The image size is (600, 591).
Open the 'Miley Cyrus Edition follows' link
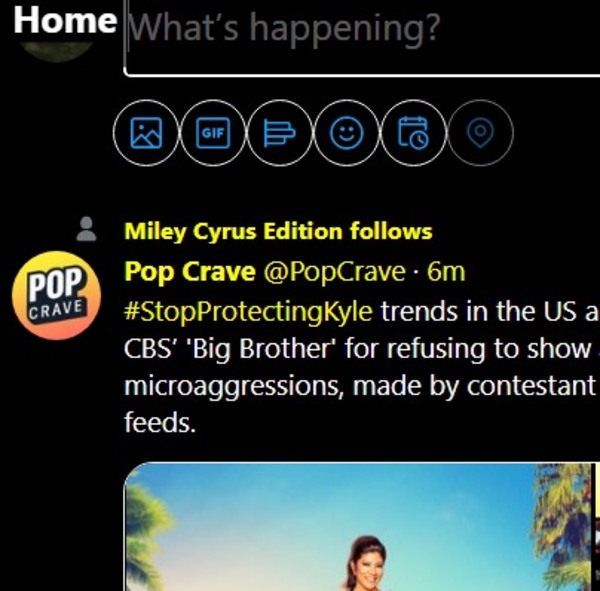coord(278,232)
